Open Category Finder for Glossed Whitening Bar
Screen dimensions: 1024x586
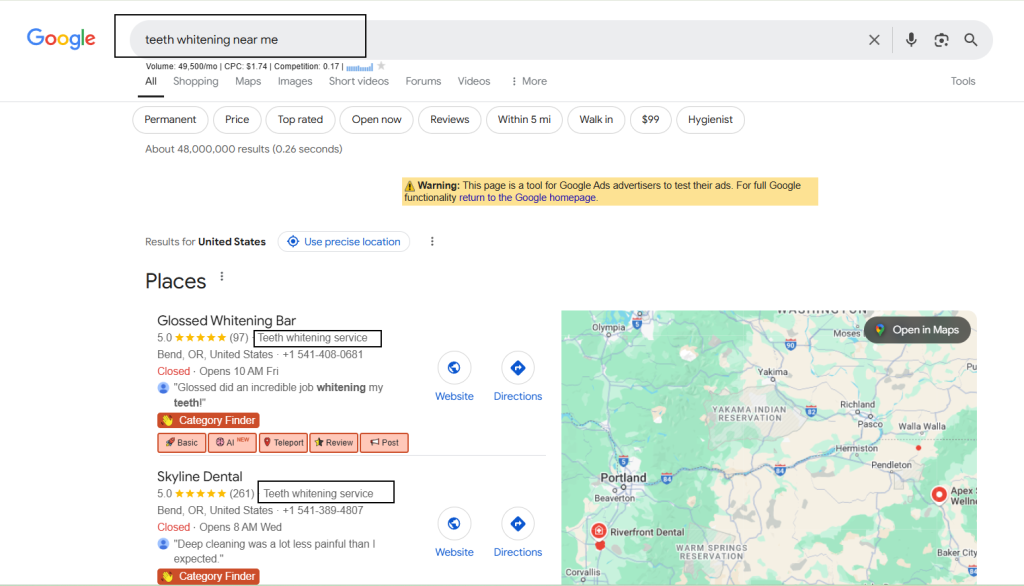(x=208, y=420)
